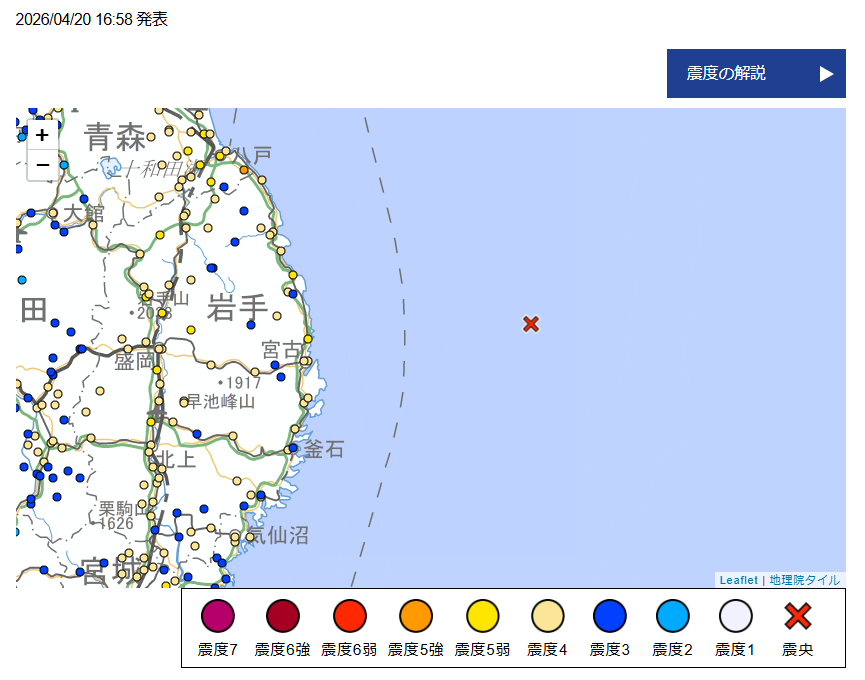
Task: Zoom in using the plus button
Action: pyautogui.click(x=41, y=134)
